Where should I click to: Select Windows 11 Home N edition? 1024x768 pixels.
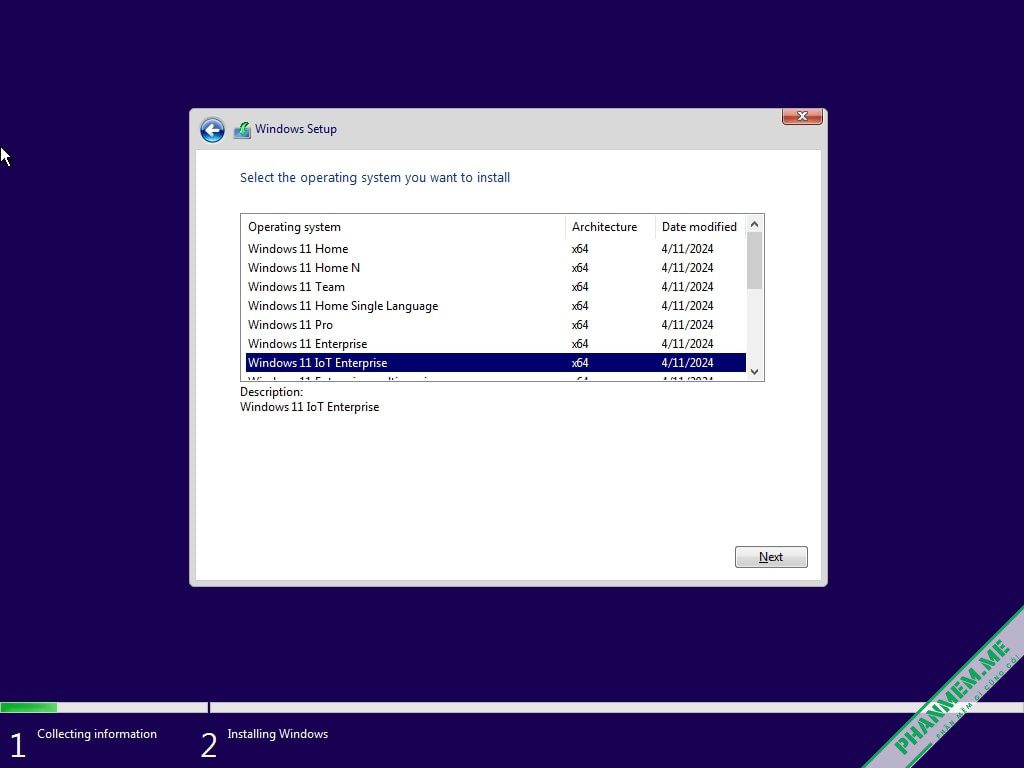point(496,268)
